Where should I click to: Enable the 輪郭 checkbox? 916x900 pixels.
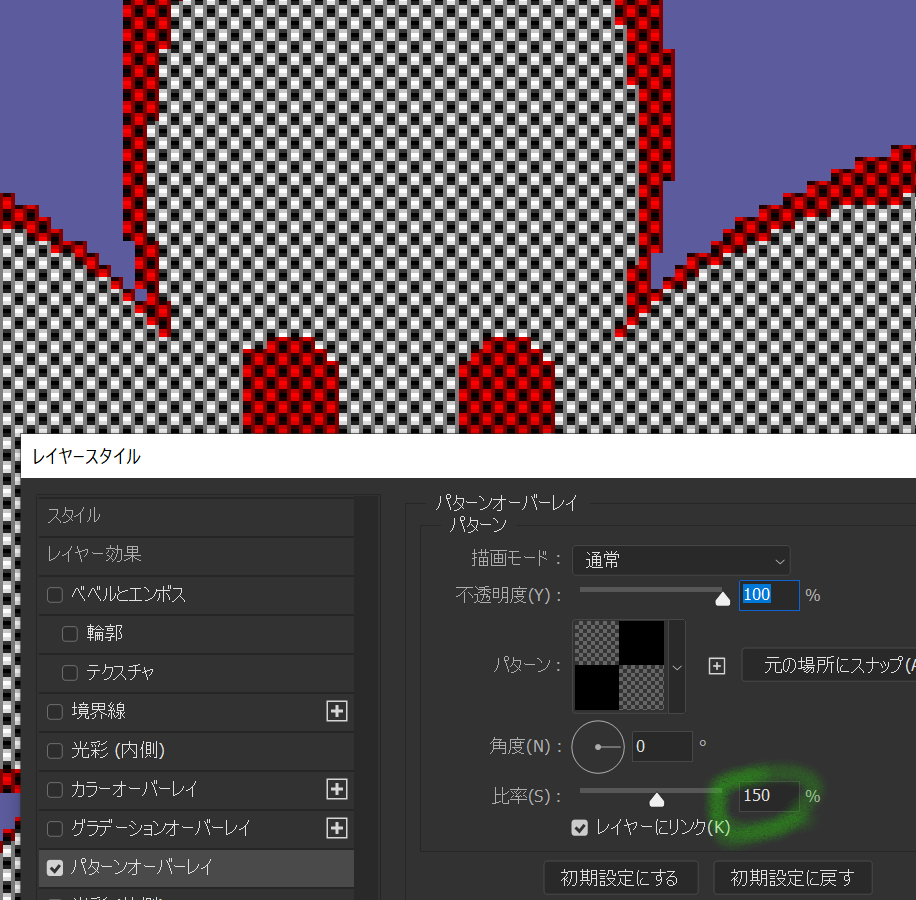pyautogui.click(x=70, y=633)
